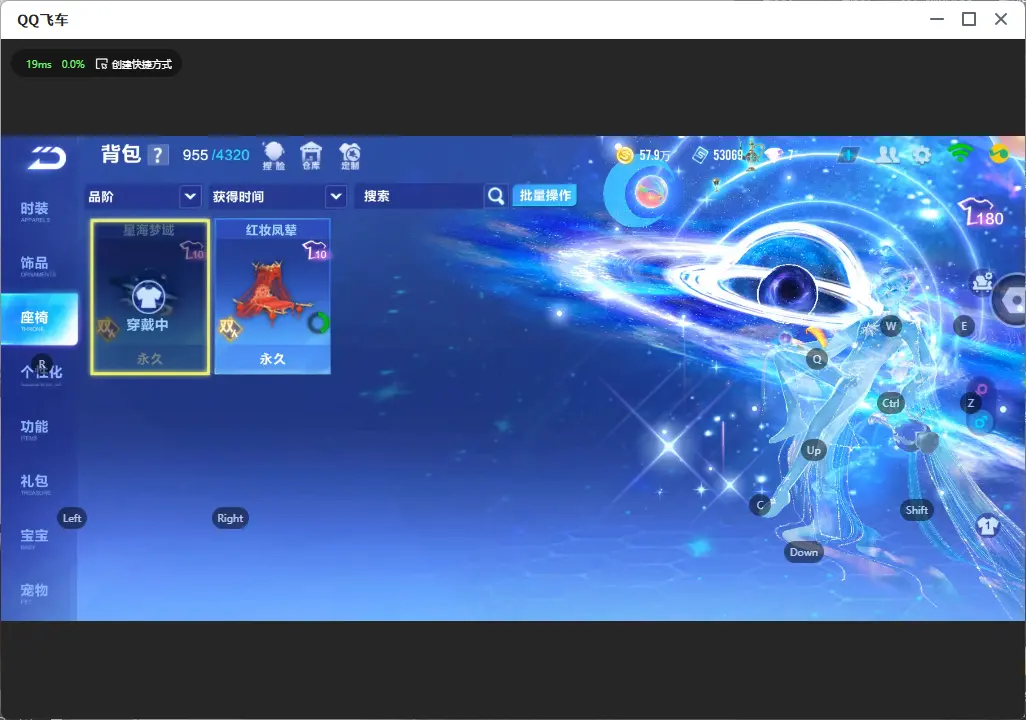Close the QQ飞车 window

(x=1000, y=20)
